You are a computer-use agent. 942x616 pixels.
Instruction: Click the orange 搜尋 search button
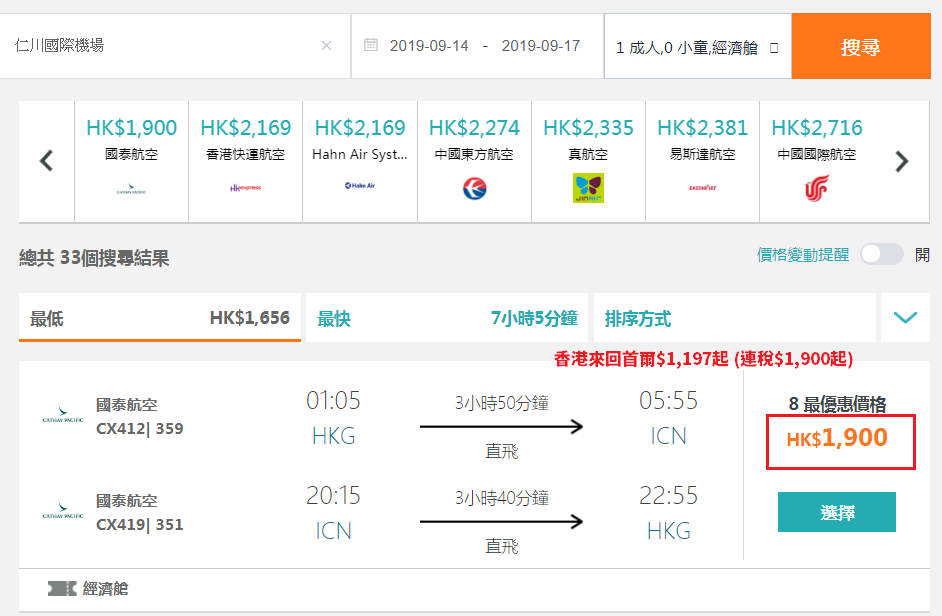(x=861, y=46)
